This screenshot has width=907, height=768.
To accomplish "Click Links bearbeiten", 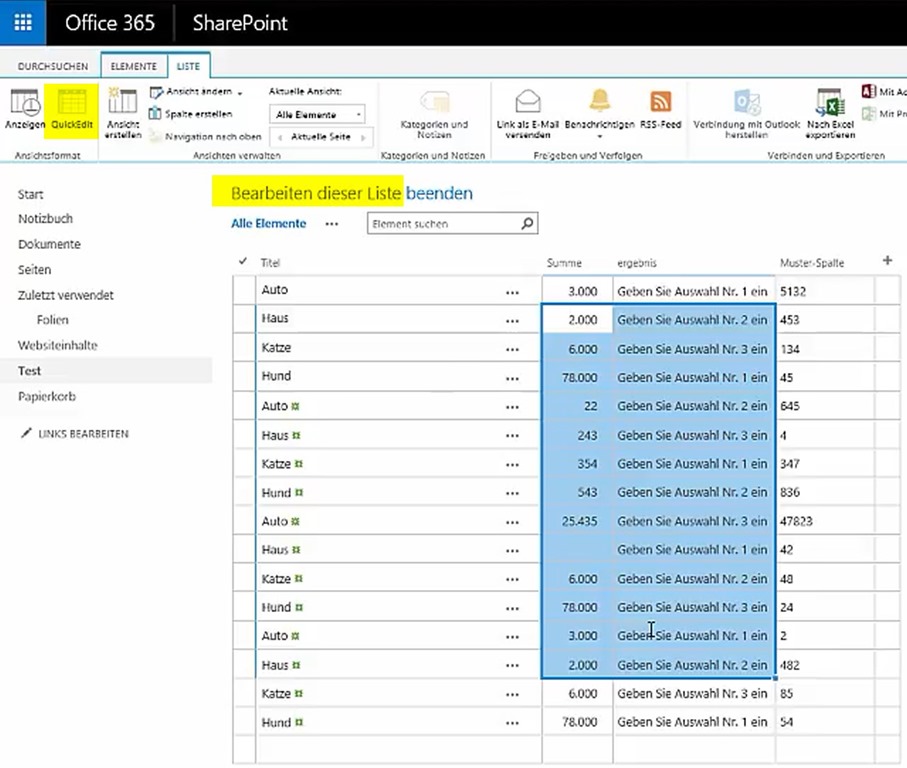I will click(x=83, y=434).
